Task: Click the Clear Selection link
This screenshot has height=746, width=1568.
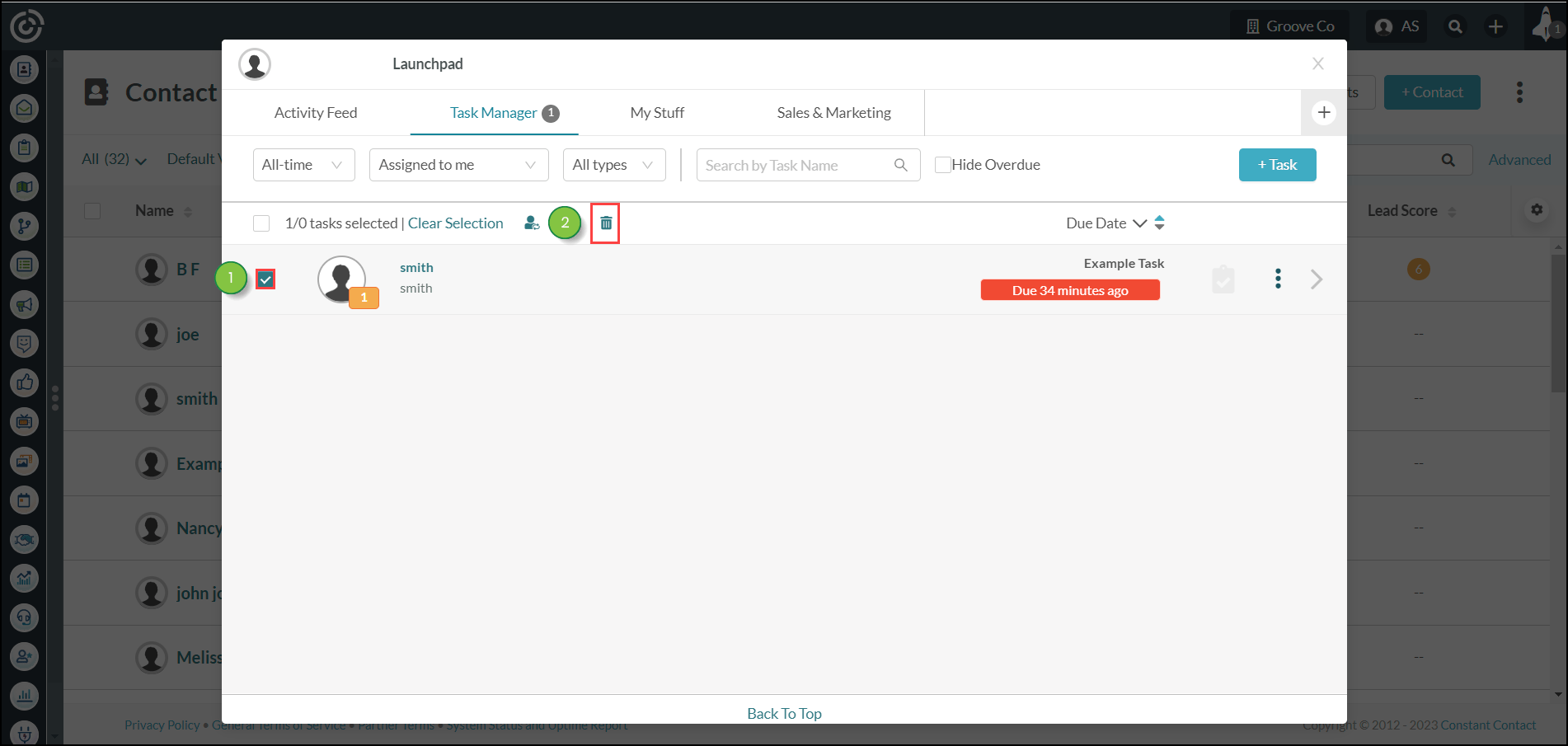Action: coord(455,223)
